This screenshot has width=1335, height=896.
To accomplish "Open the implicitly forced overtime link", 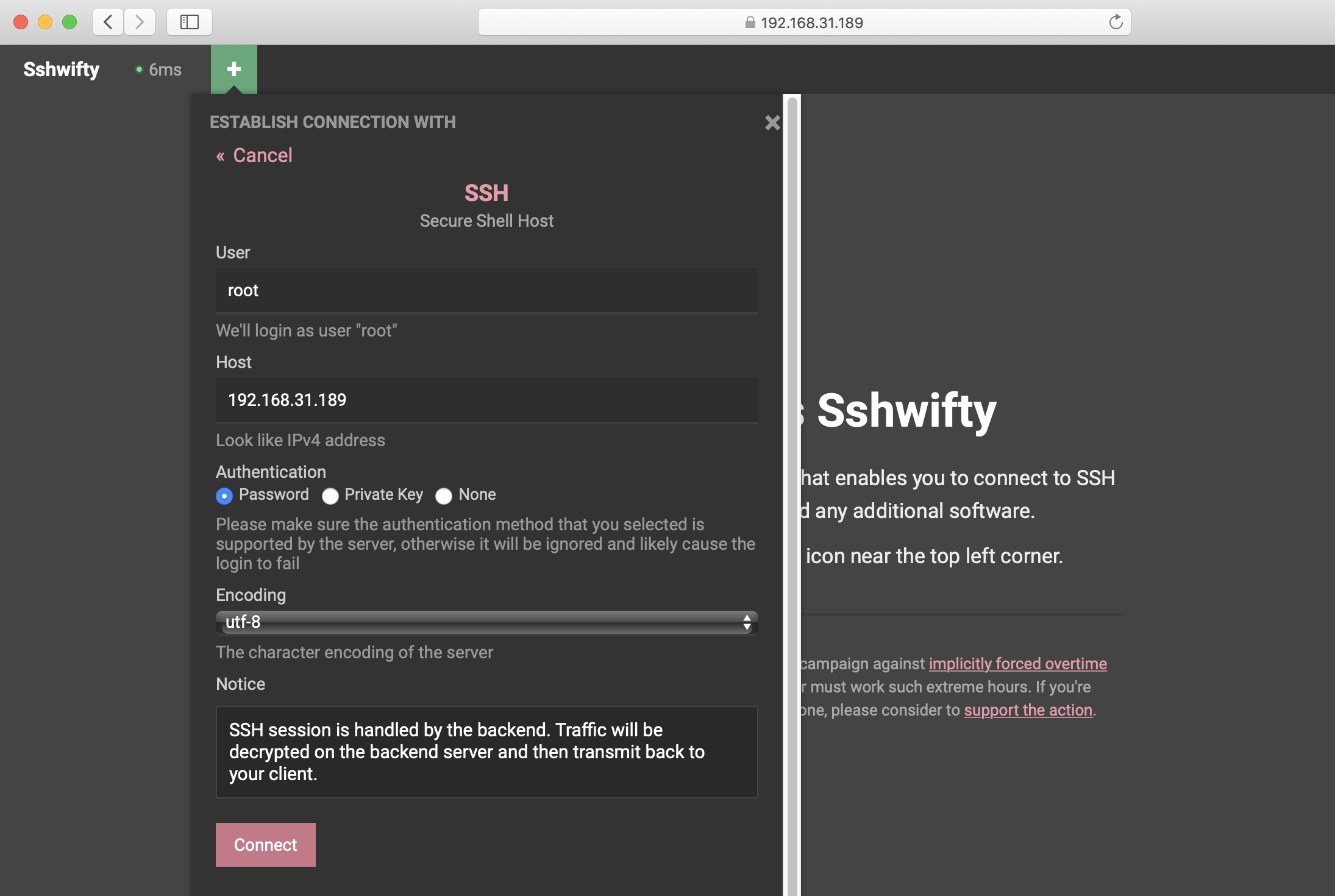I will click(1017, 664).
